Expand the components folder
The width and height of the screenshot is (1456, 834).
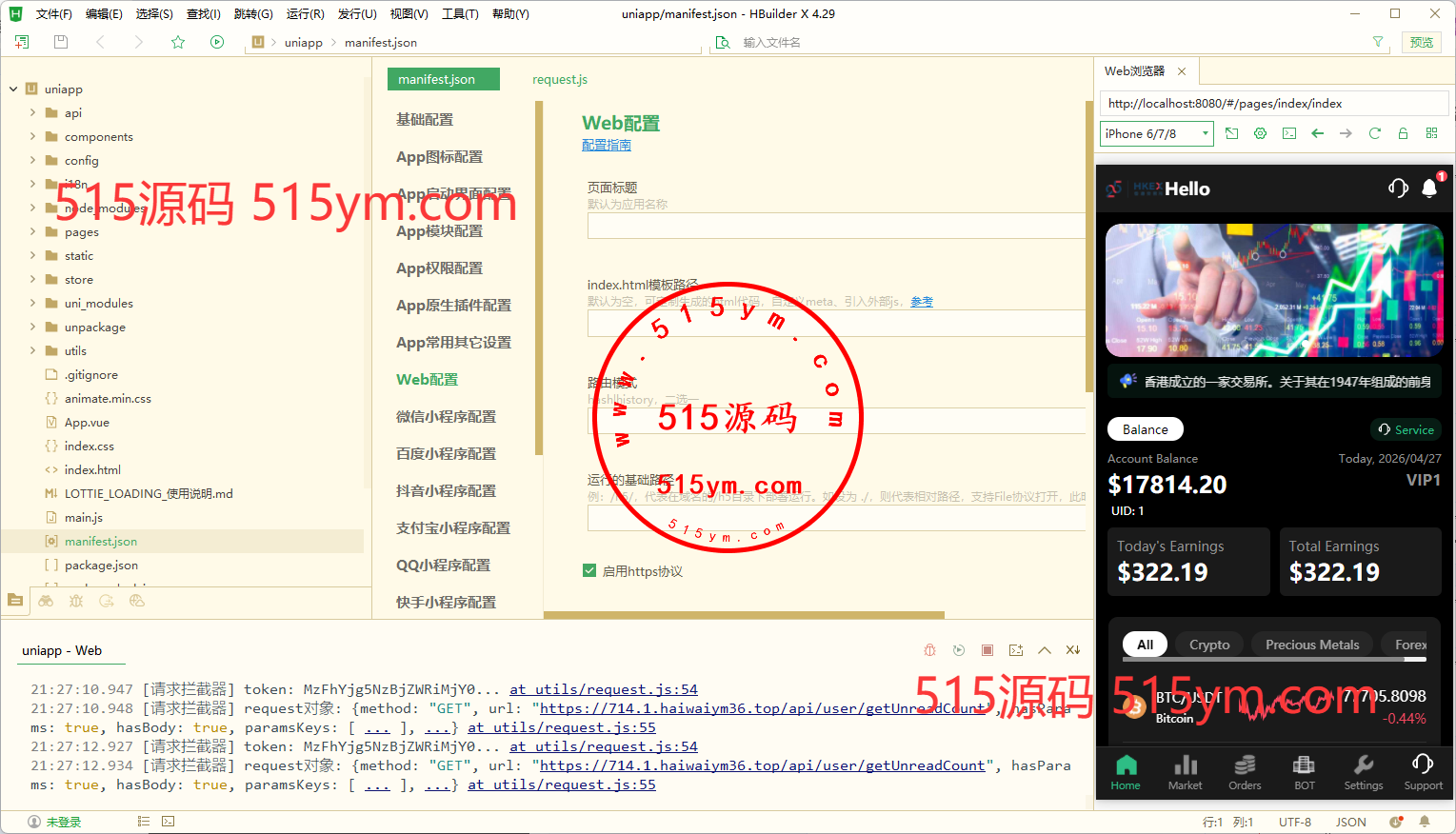[x=32, y=136]
